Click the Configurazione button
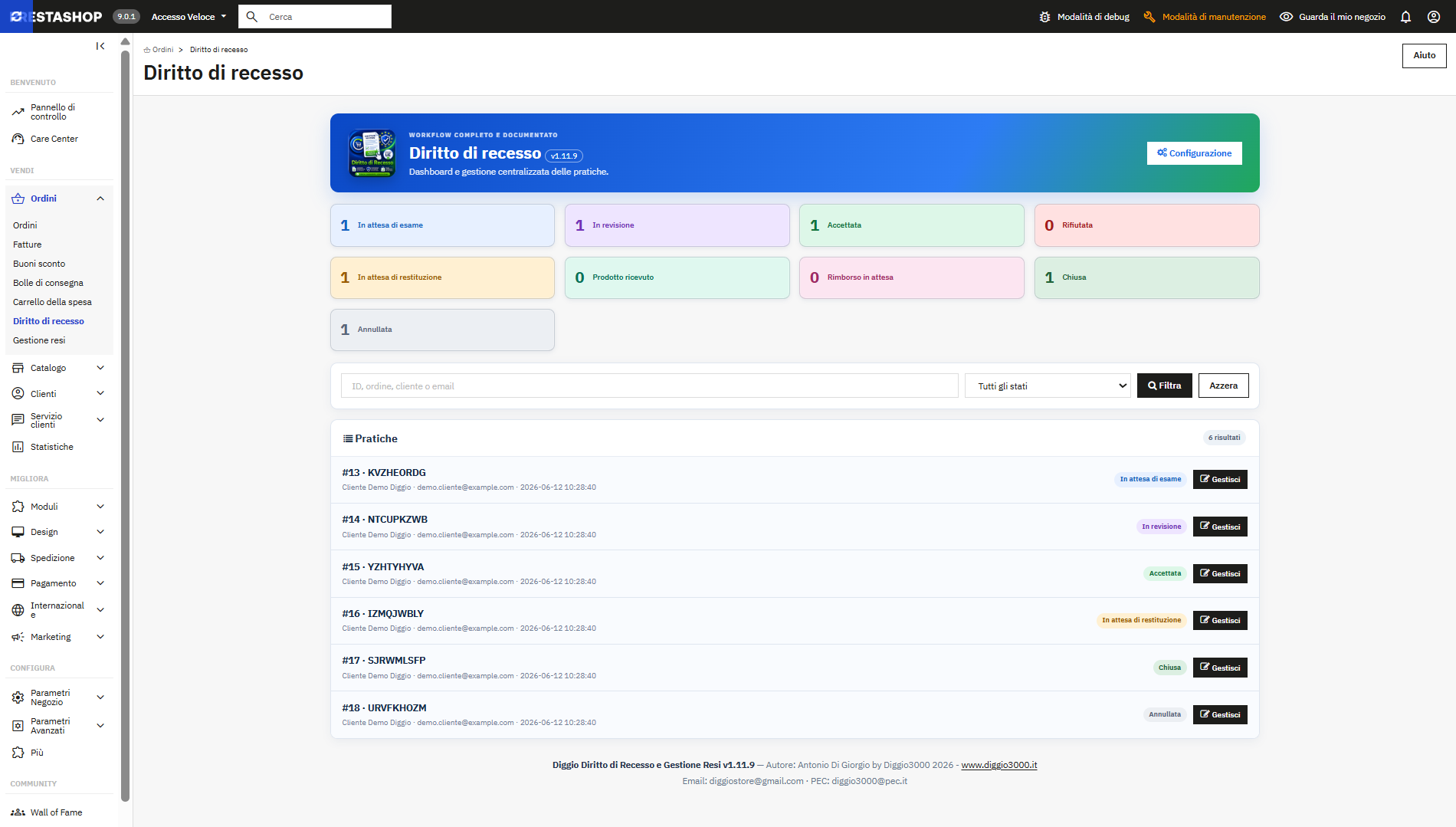 [x=1194, y=153]
